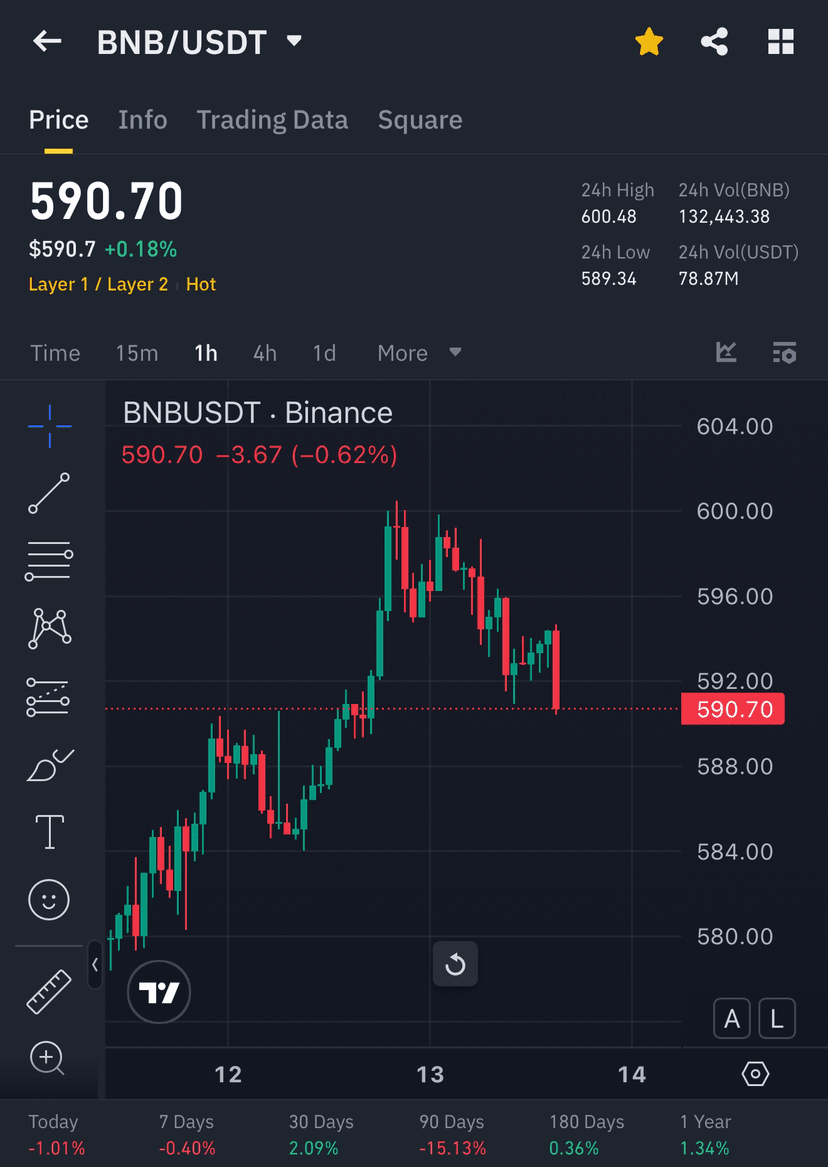Open the Square tab
Viewport: 828px width, 1167px height.
point(420,120)
